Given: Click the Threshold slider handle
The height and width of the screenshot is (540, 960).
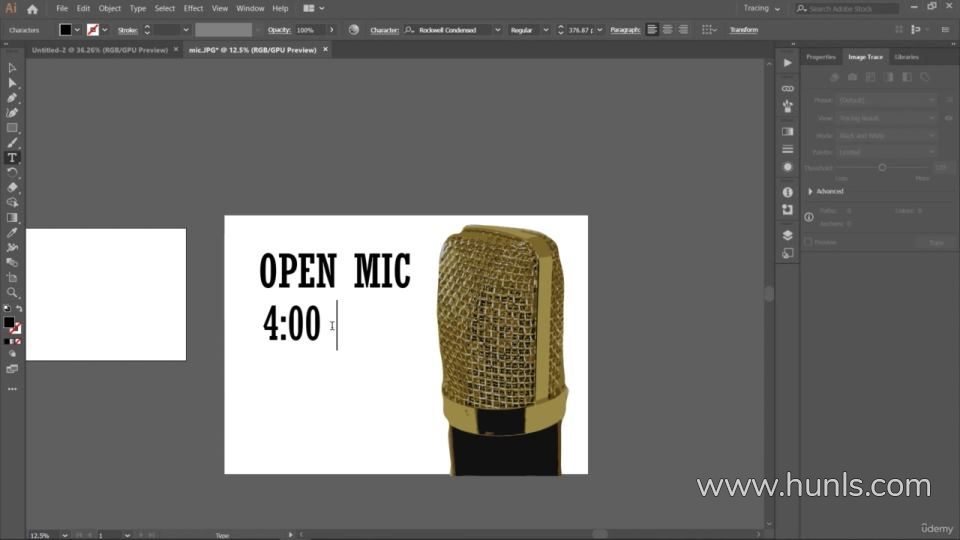Looking at the screenshot, I should (x=882, y=167).
